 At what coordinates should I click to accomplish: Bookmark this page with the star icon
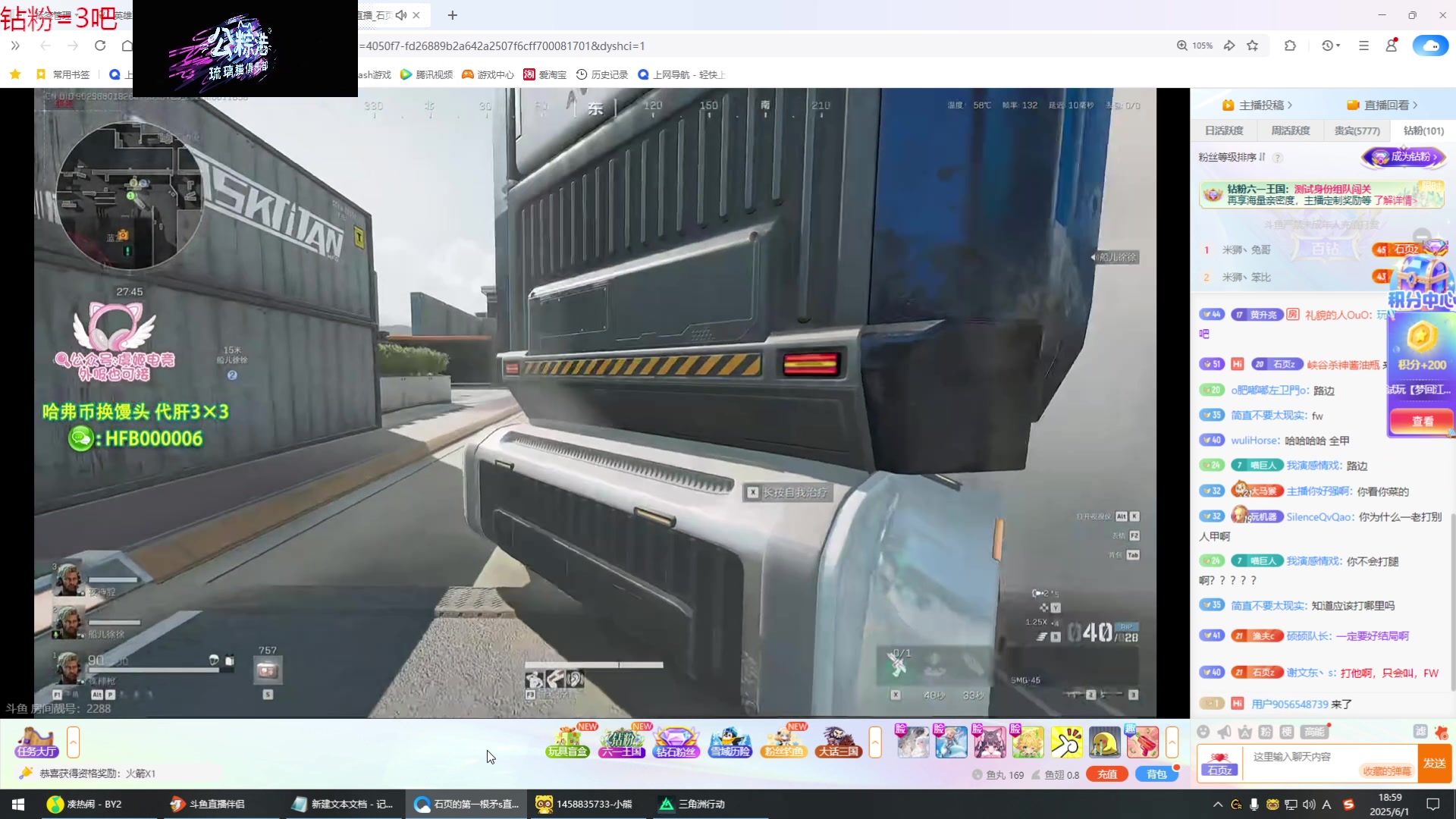pos(1253,45)
